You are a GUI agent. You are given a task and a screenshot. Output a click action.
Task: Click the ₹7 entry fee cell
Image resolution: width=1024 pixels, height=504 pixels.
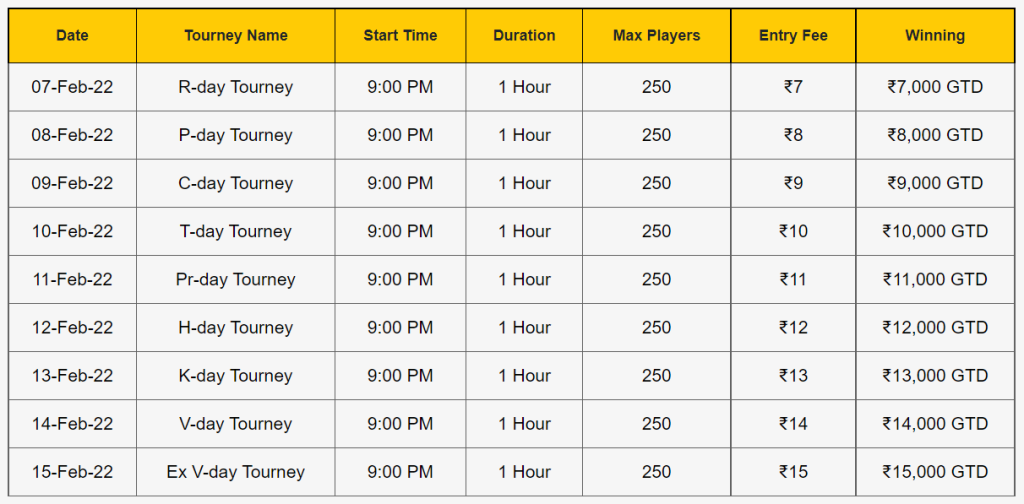793,87
